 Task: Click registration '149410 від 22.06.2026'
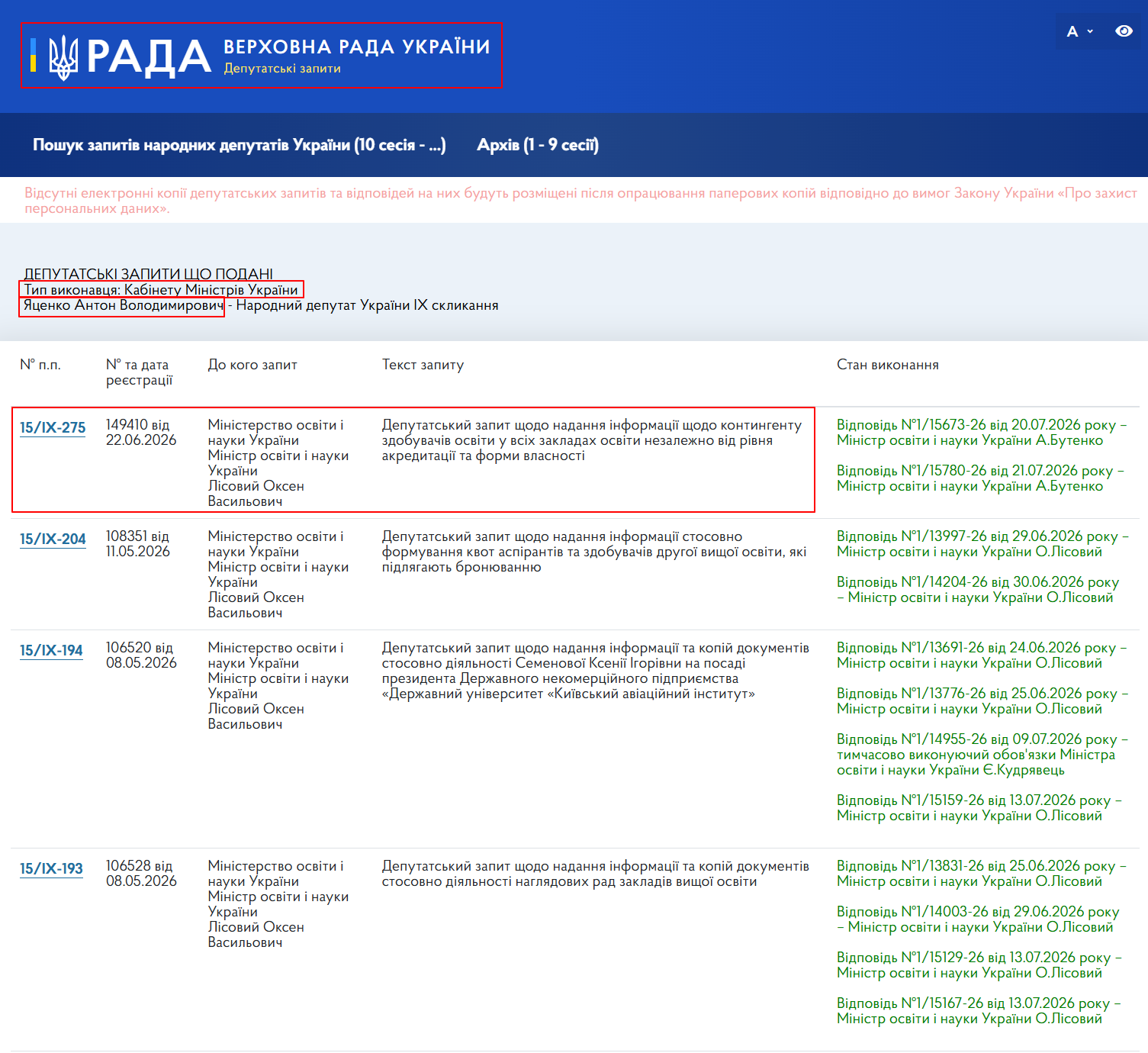[x=141, y=433]
